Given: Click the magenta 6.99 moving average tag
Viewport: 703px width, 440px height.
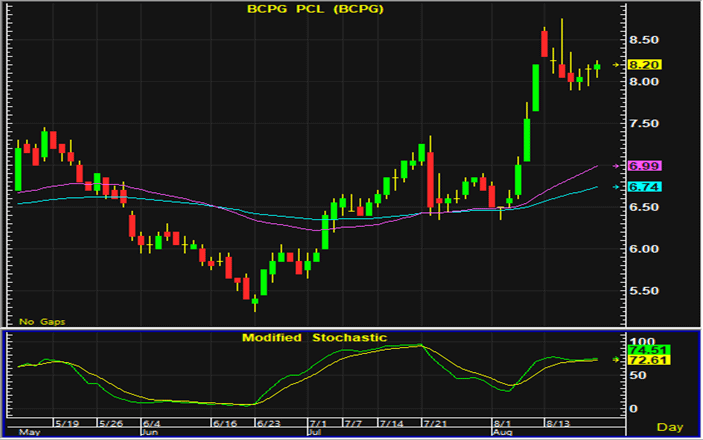Looking at the screenshot, I should tap(646, 165).
